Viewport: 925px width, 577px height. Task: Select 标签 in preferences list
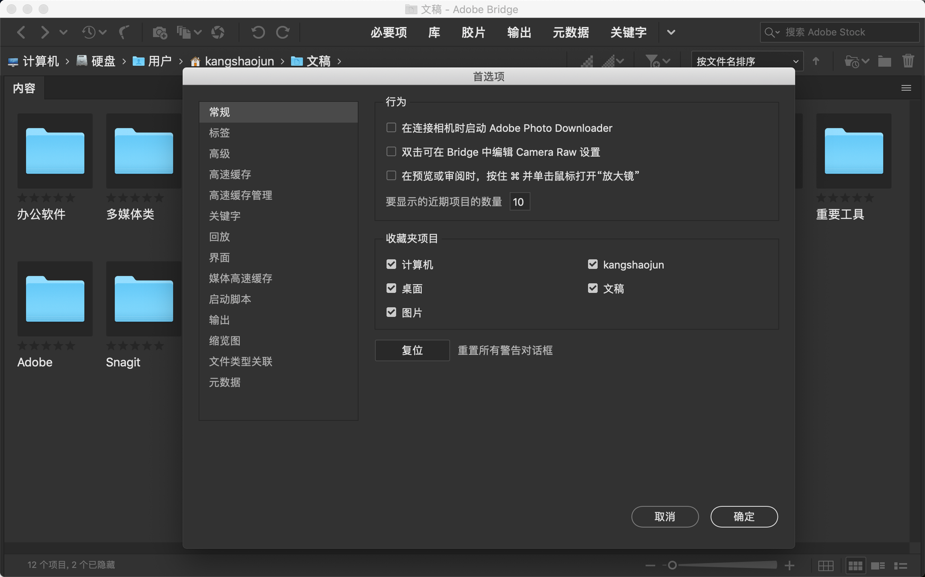pyautogui.click(x=278, y=133)
